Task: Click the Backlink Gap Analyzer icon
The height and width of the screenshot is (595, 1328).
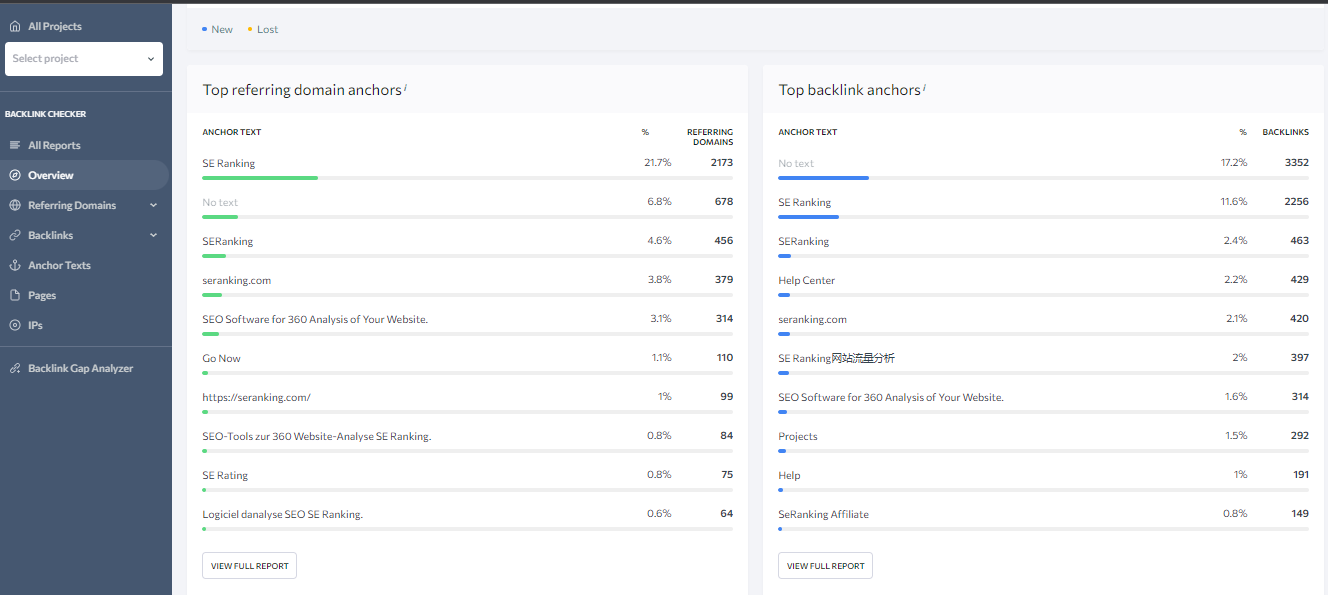Action: click(x=15, y=368)
